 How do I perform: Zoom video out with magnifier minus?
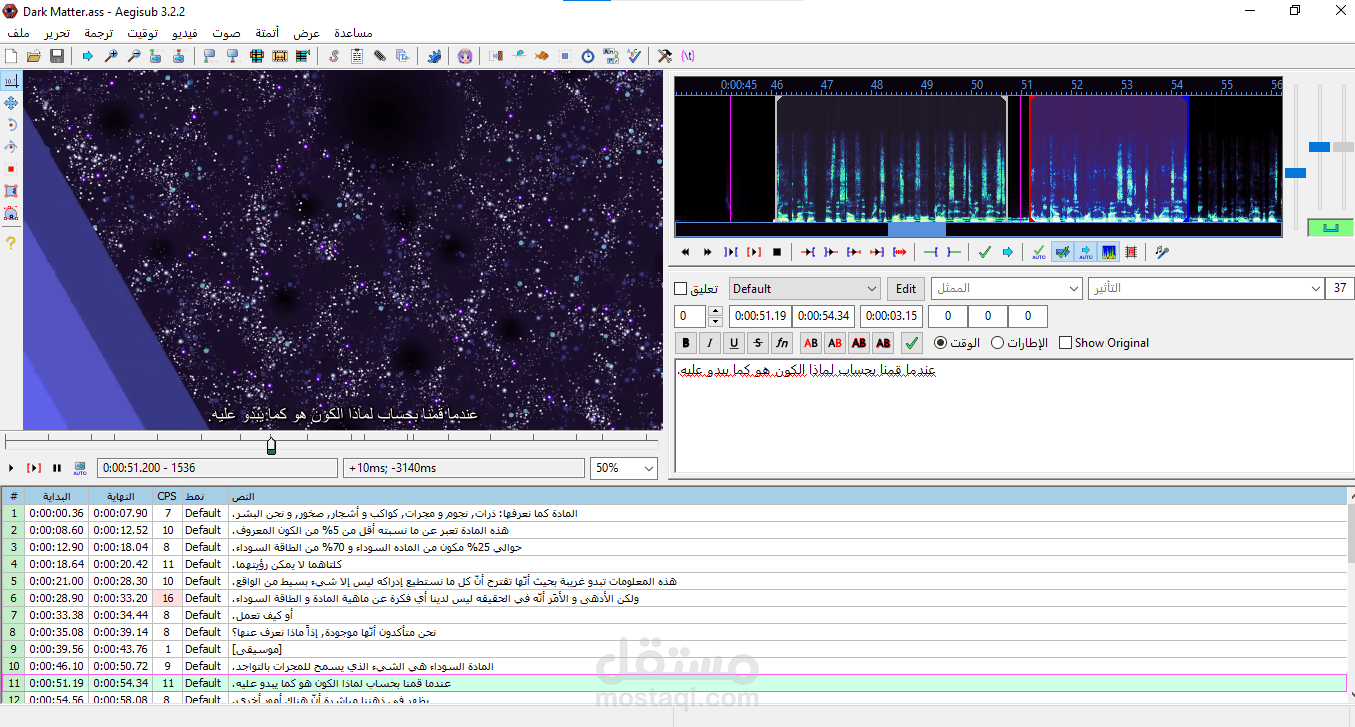pyautogui.click(x=133, y=56)
